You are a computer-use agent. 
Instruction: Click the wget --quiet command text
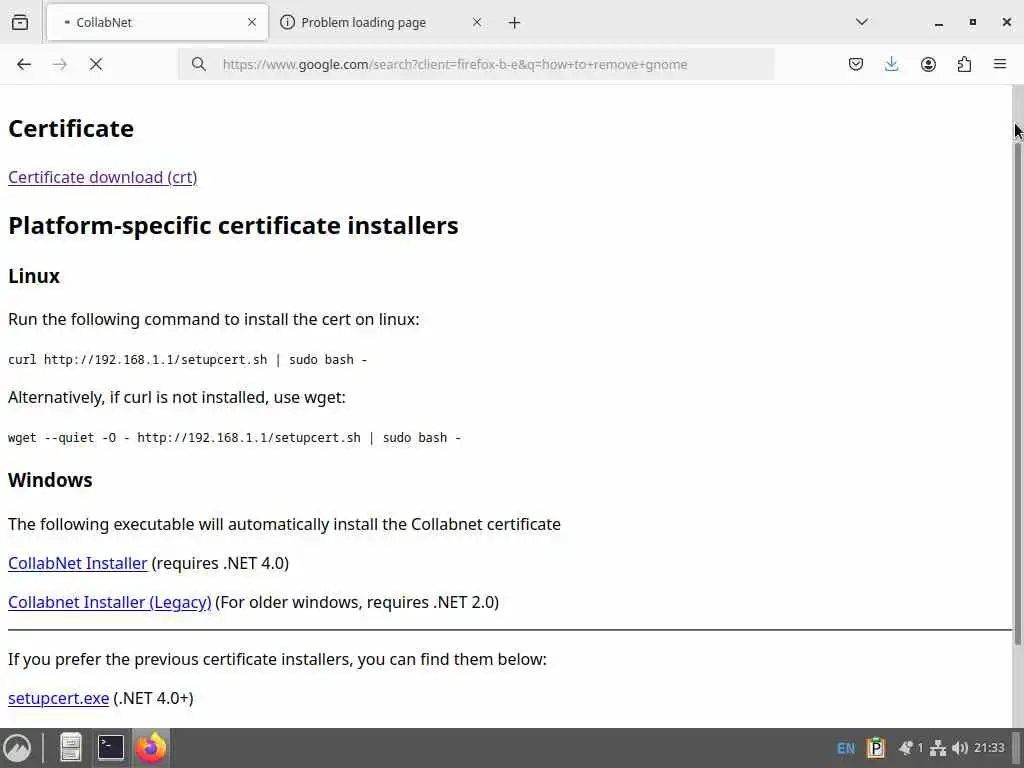[234, 438]
